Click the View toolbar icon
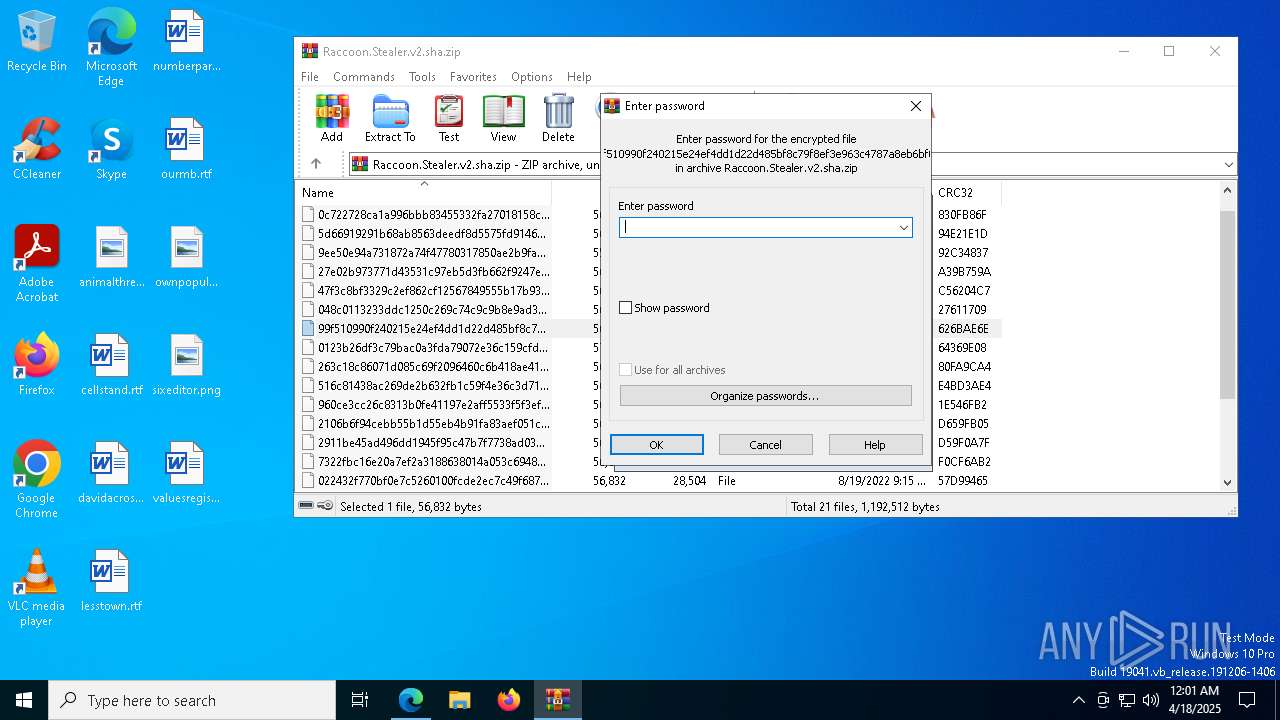 [503, 119]
